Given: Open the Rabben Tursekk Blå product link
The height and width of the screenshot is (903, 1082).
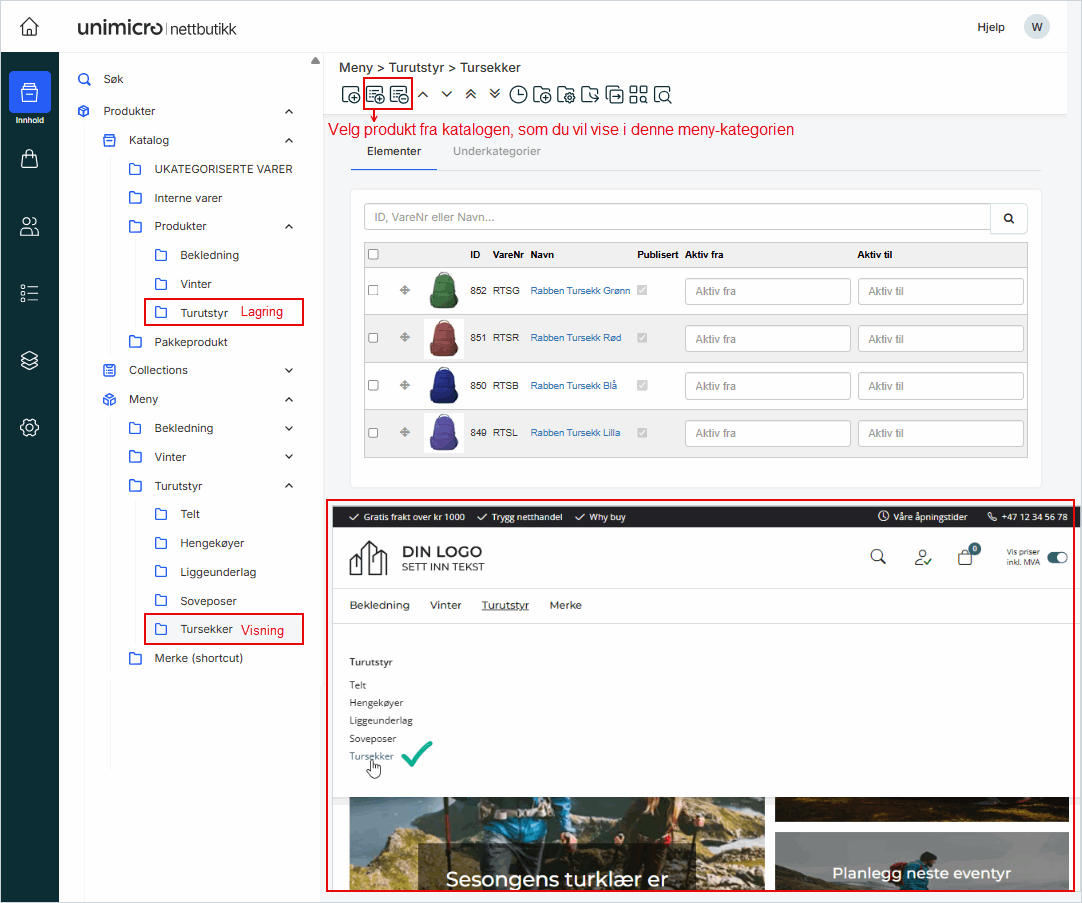Looking at the screenshot, I should [x=574, y=386].
